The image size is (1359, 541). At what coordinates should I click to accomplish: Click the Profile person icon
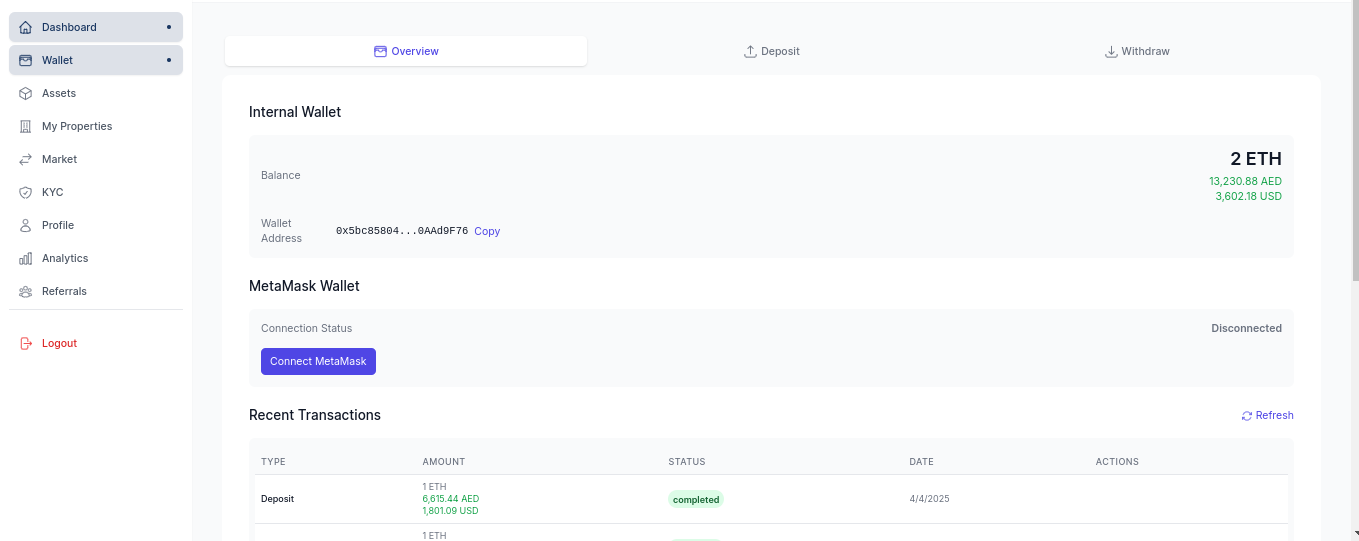click(26, 225)
